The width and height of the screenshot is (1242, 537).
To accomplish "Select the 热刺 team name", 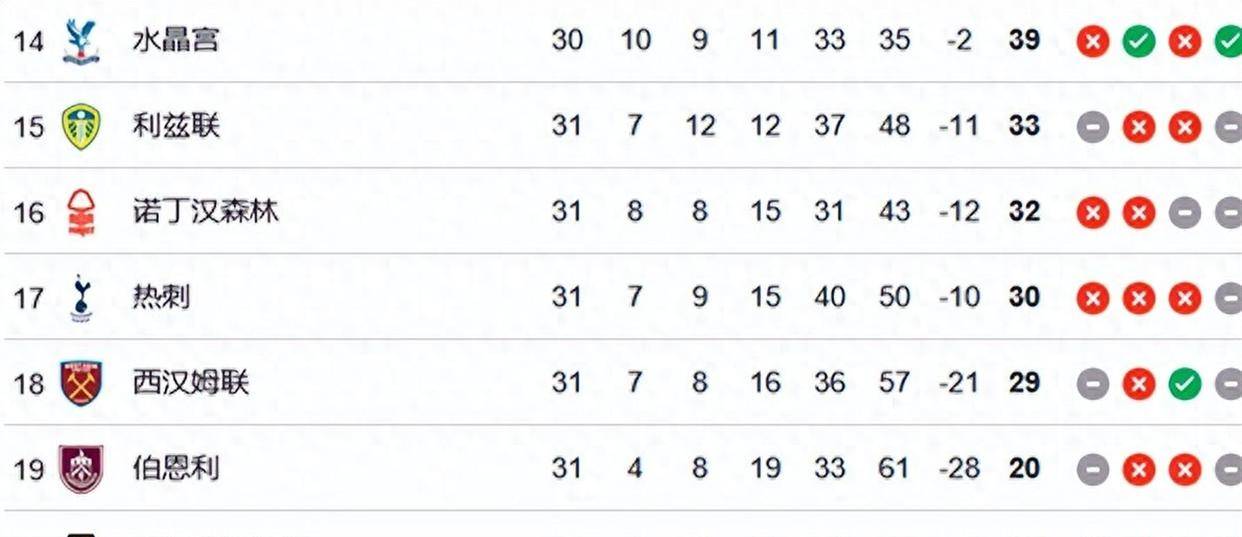I will [161, 298].
